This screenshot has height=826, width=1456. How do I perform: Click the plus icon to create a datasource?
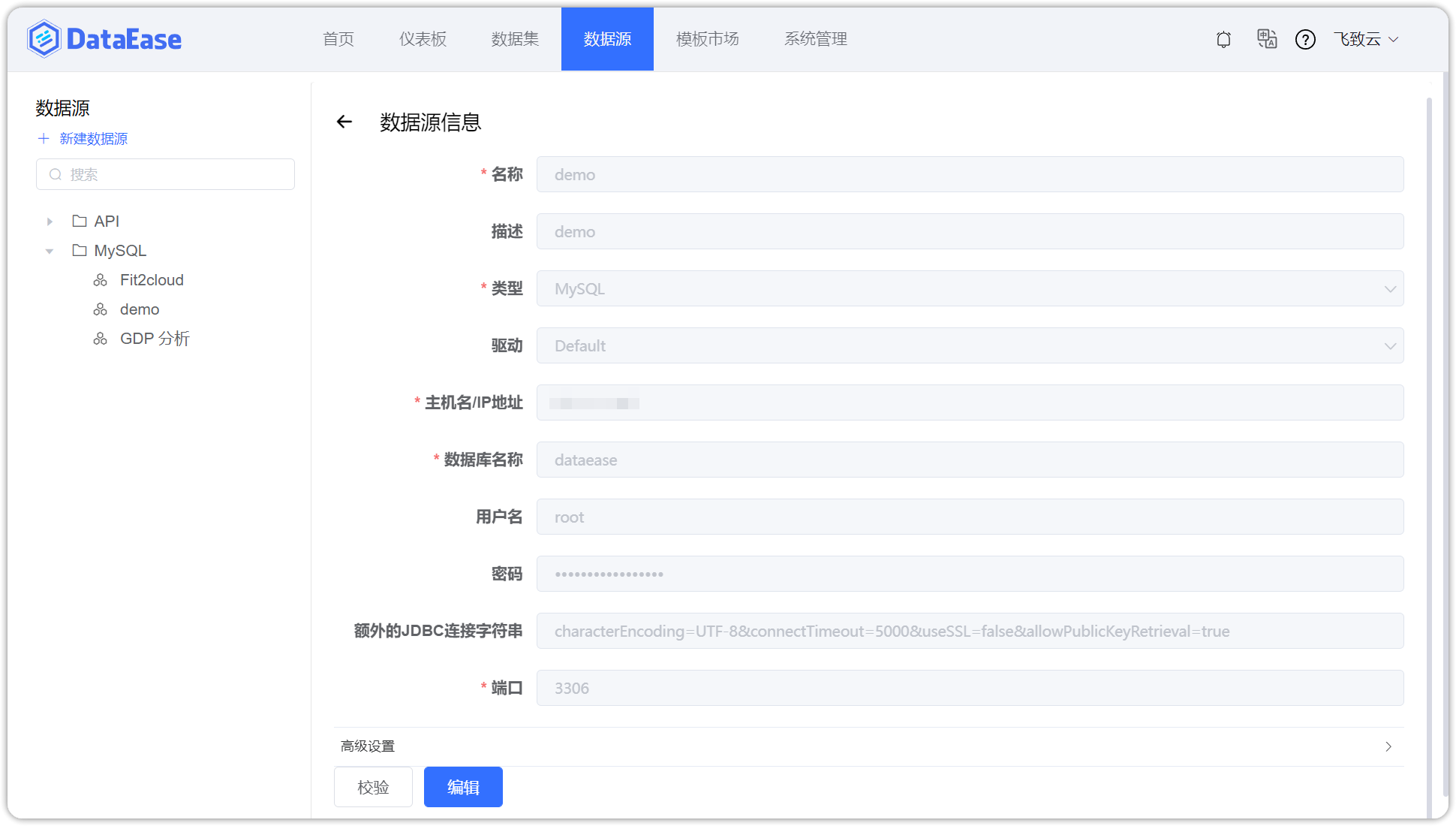[43, 138]
